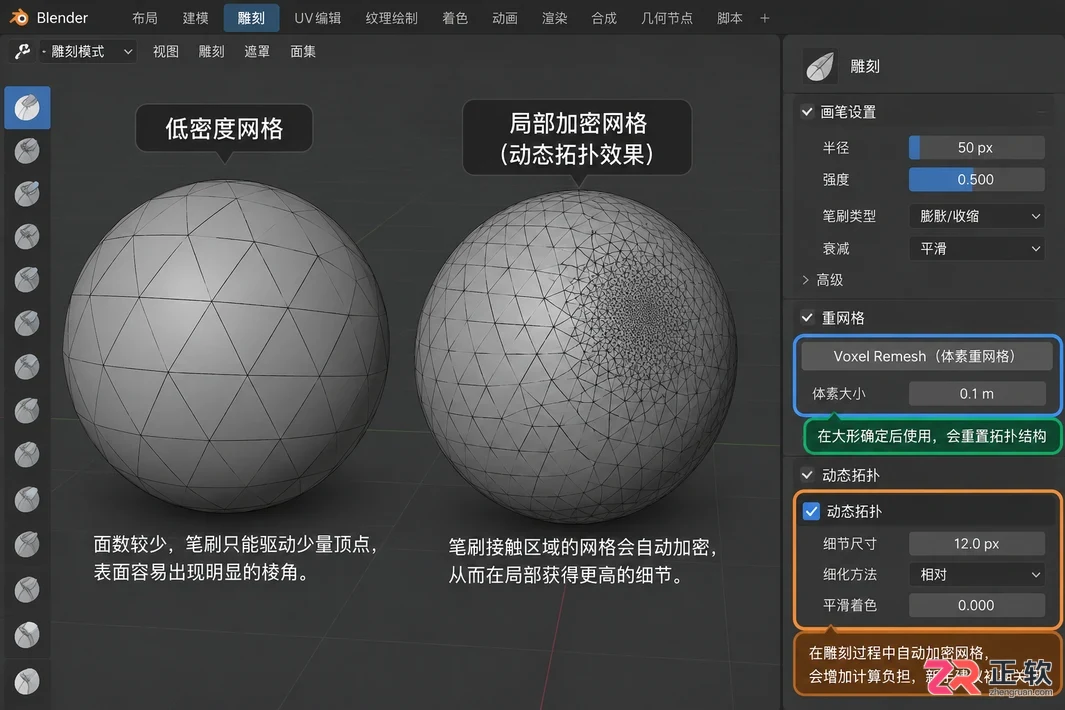Viewport: 1065px width, 710px height.
Task: Click the 平滑着色 field showing 0.000
Action: tap(977, 605)
